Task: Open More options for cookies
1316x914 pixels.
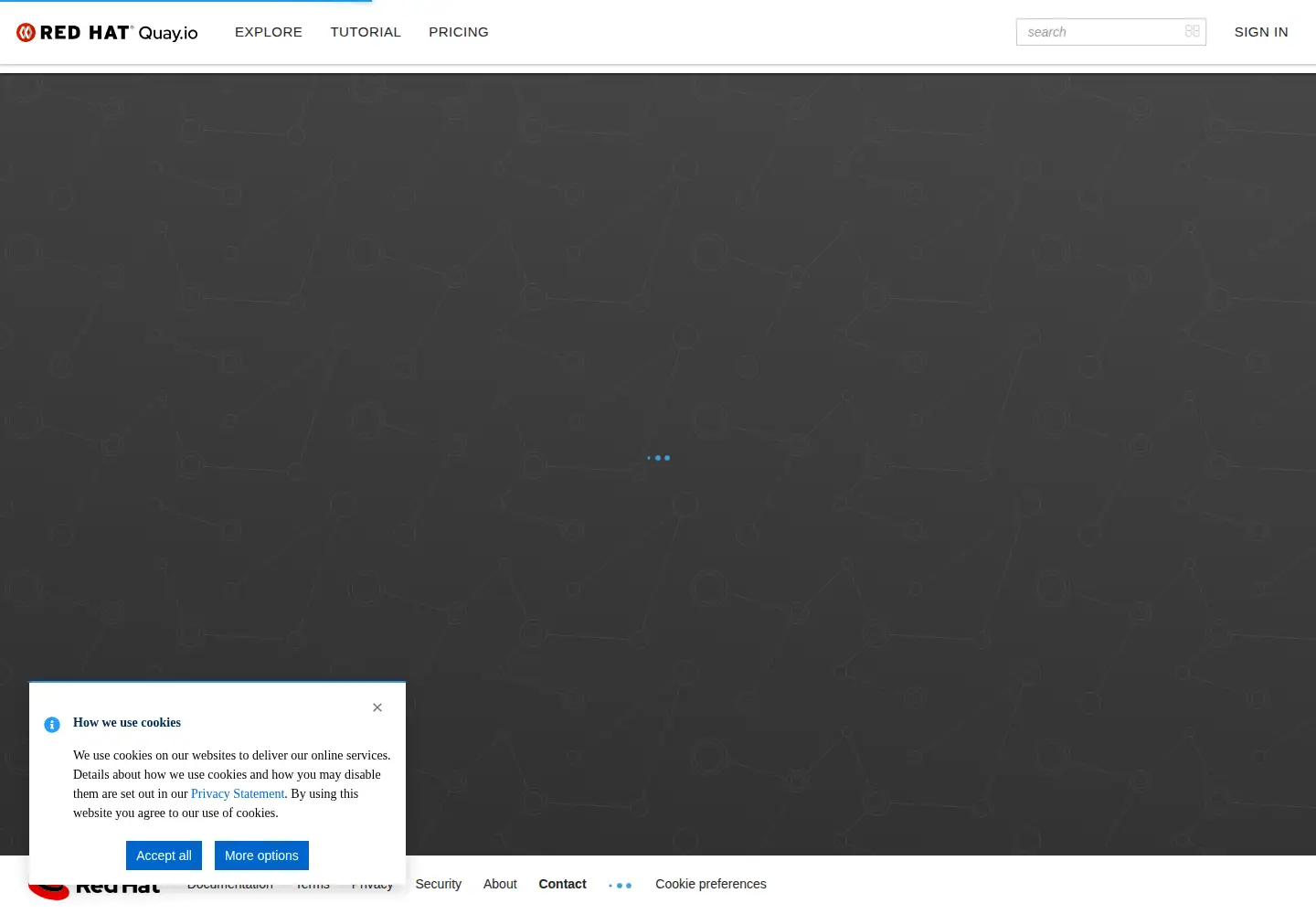Action: [x=261, y=856]
